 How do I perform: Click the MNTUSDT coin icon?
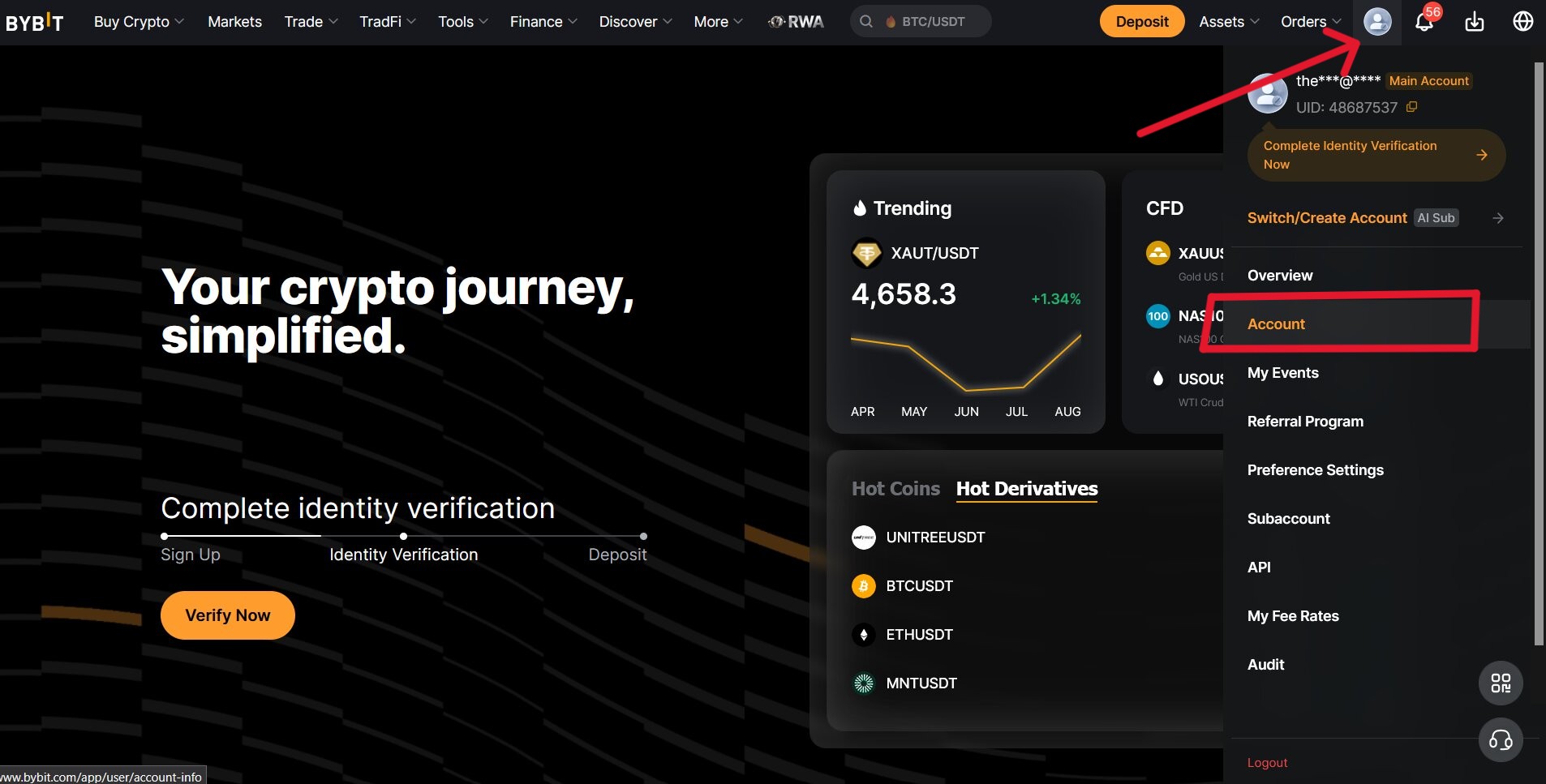(864, 683)
